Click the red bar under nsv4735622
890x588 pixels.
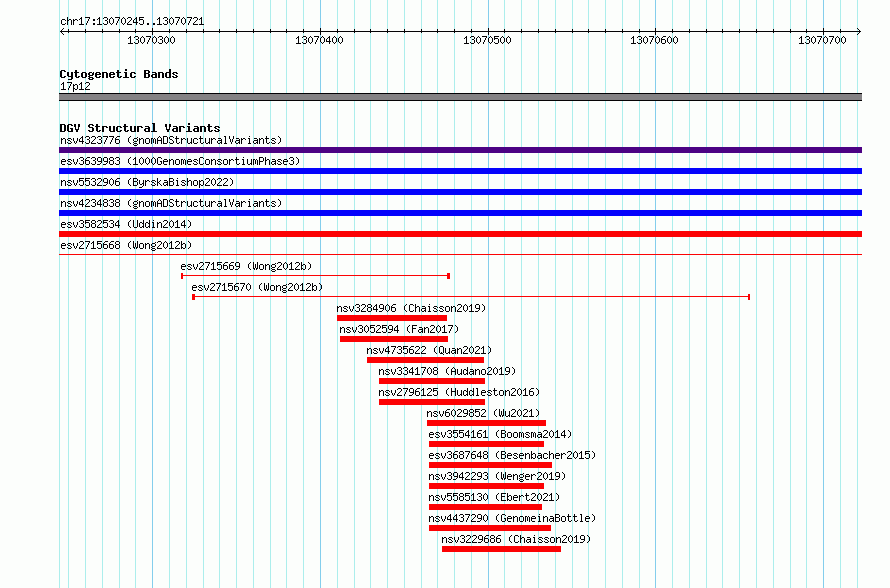click(x=425, y=360)
